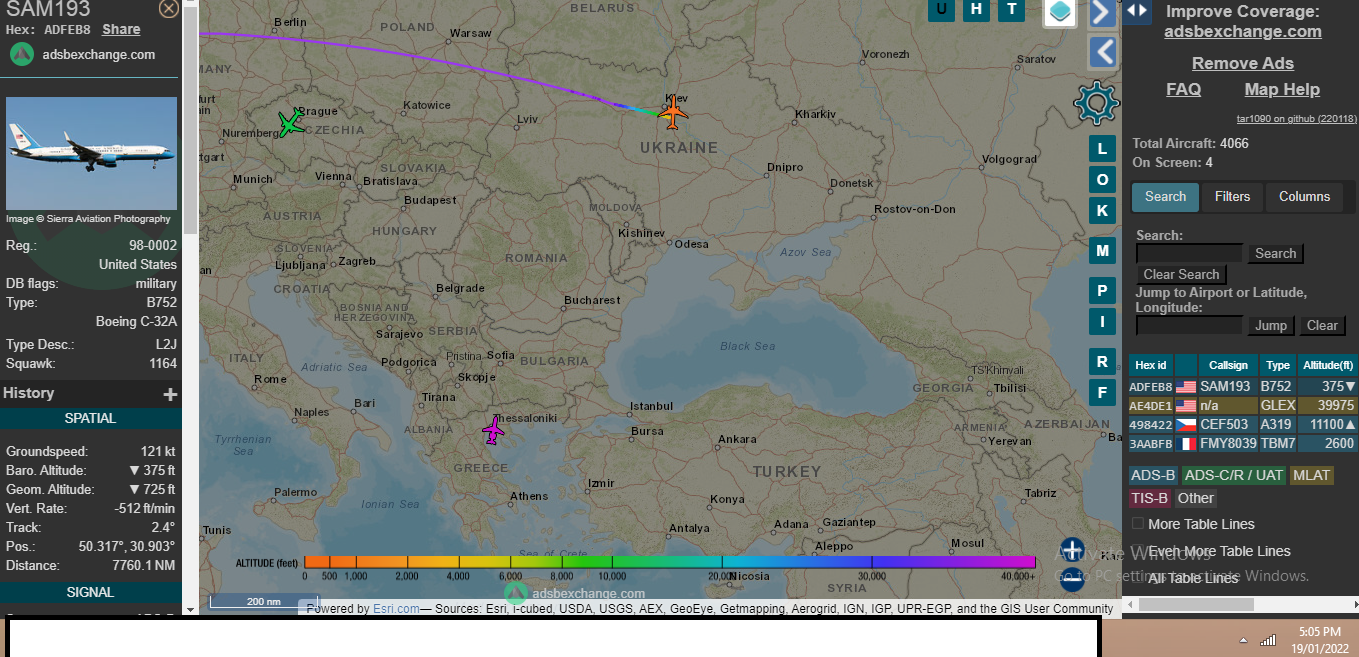Viewport: 1359px width, 657px height.
Task: Open the settings gear on the map
Action: coord(1096,103)
